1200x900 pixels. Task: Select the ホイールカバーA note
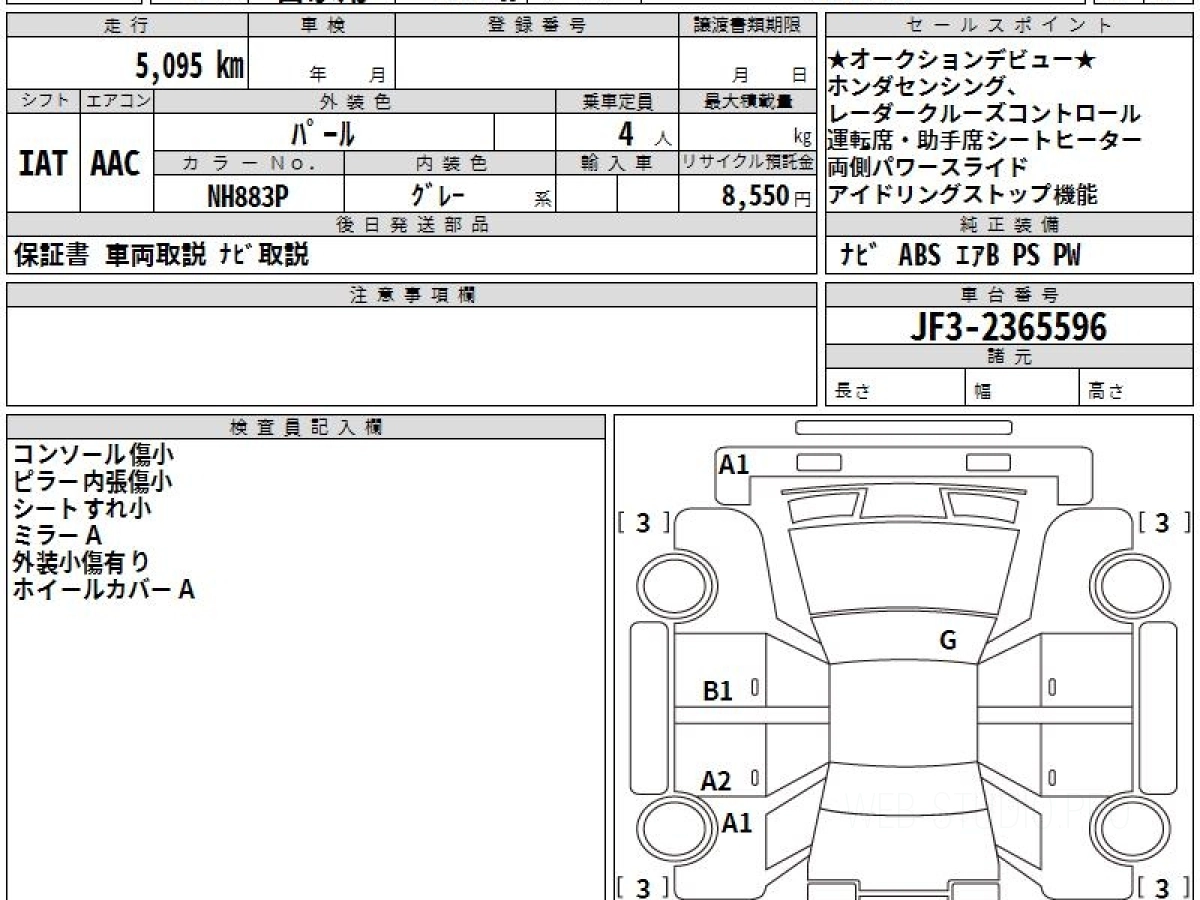[x=103, y=590]
